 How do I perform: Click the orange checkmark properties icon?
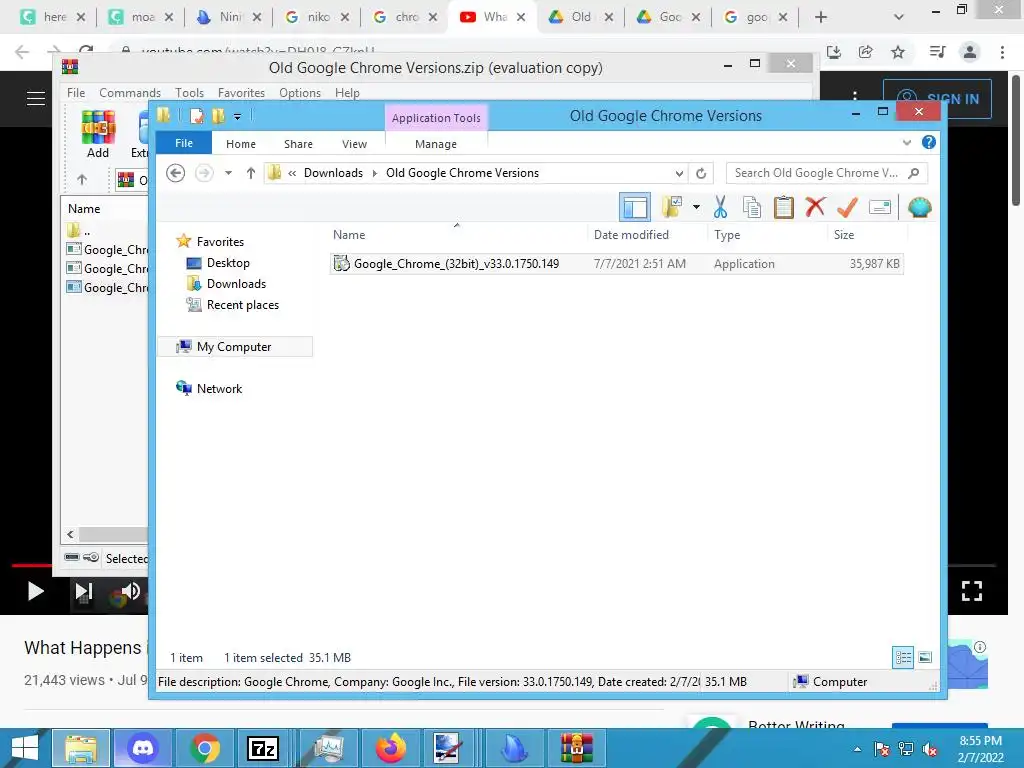pos(847,208)
